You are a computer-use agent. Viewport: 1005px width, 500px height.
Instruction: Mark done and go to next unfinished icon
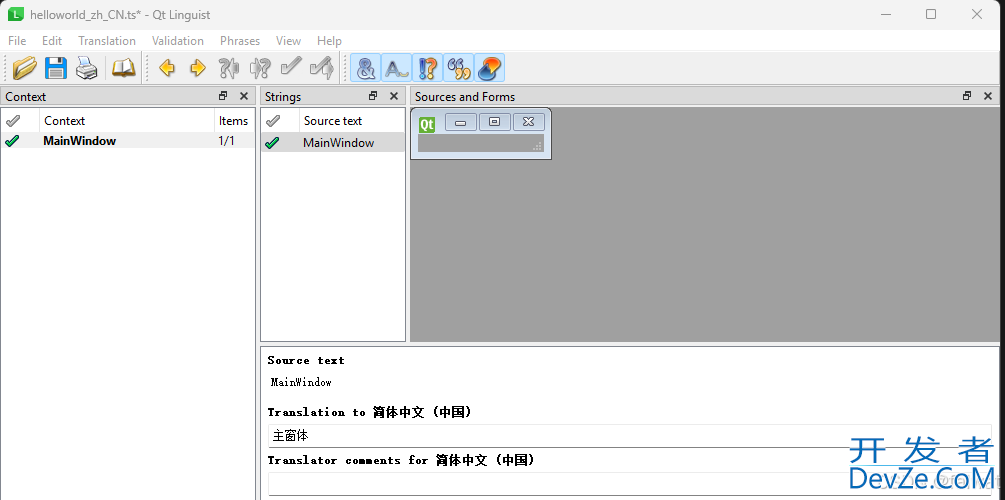pos(322,67)
